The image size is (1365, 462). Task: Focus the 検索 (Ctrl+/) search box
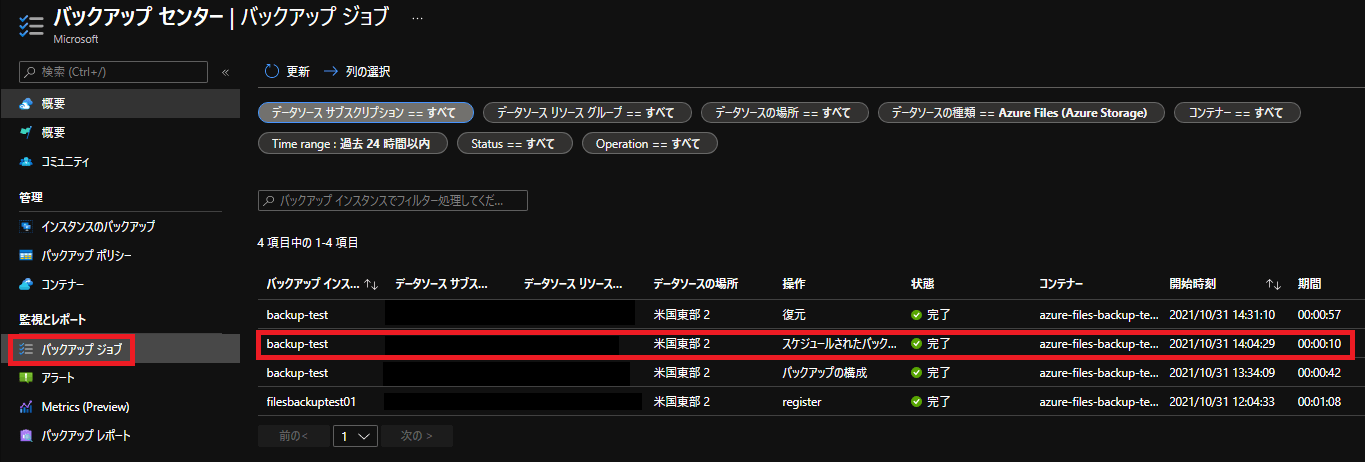click(x=113, y=72)
